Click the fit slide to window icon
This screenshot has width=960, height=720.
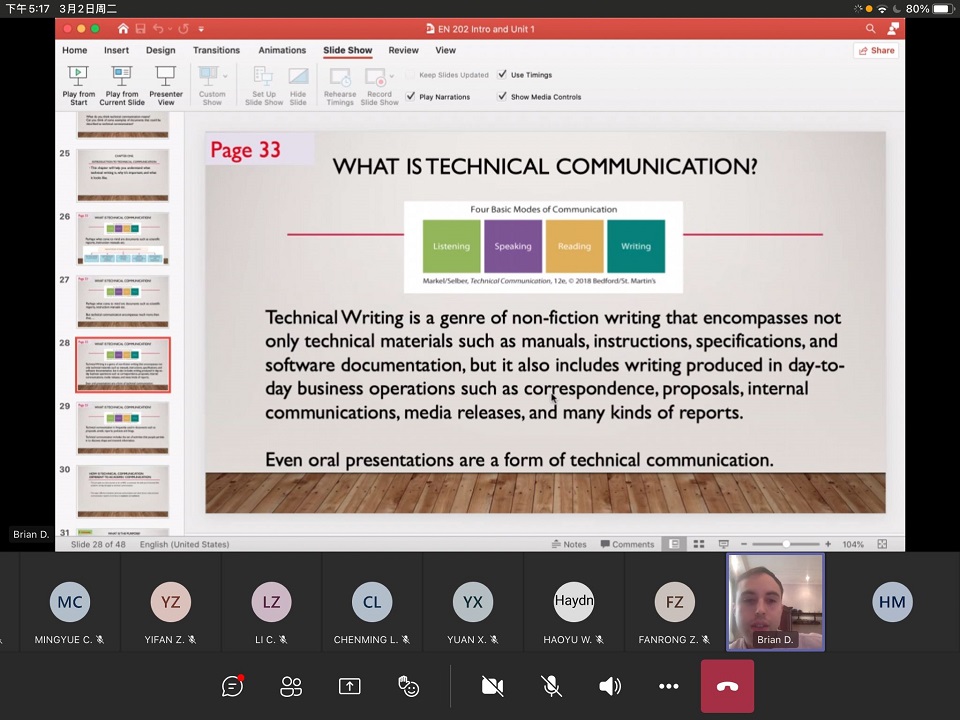[882, 544]
